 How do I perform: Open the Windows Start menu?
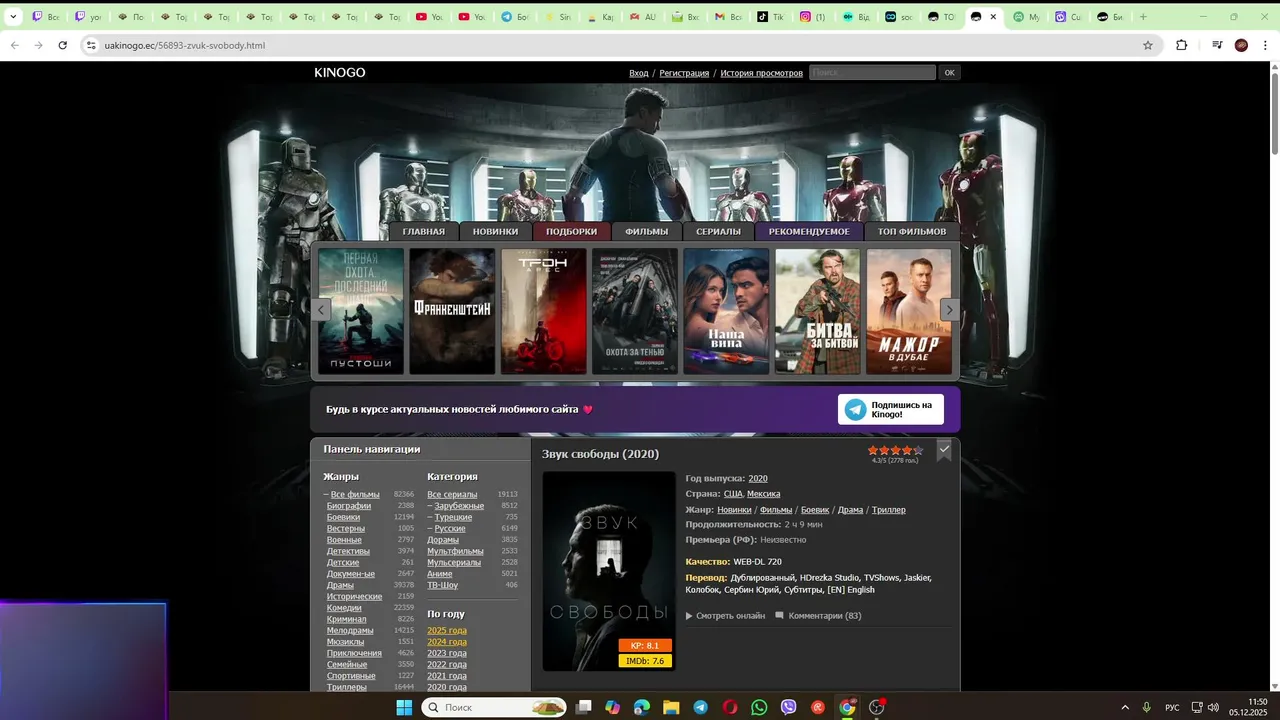[x=404, y=707]
